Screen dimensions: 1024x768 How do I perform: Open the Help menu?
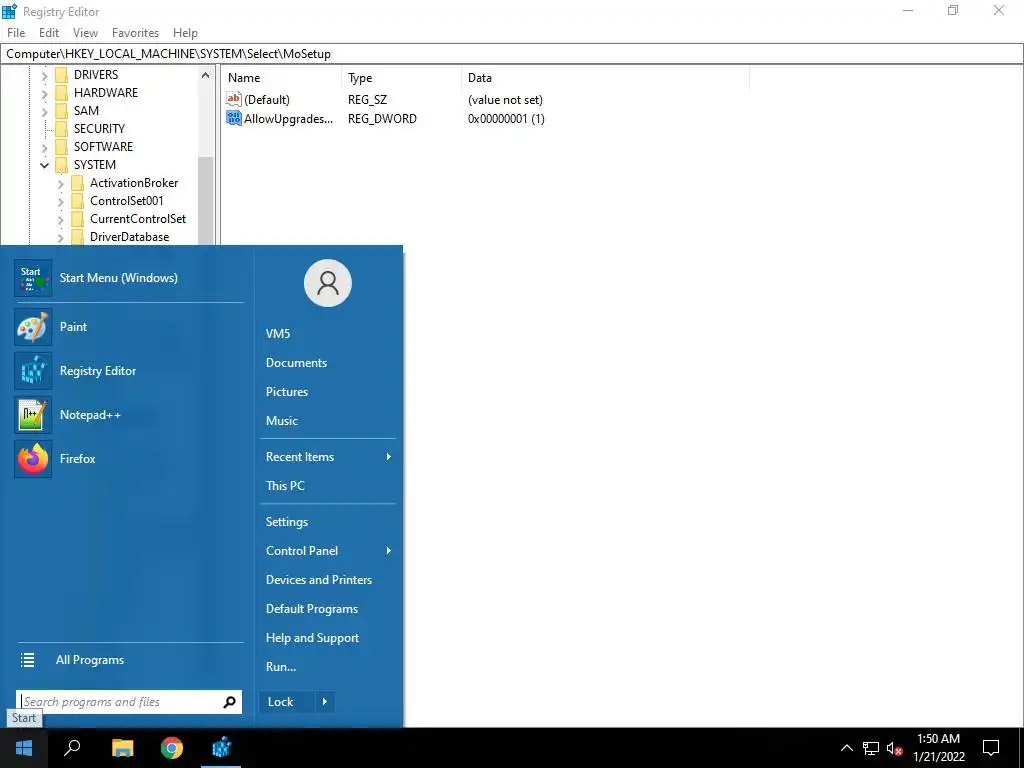pyautogui.click(x=185, y=33)
